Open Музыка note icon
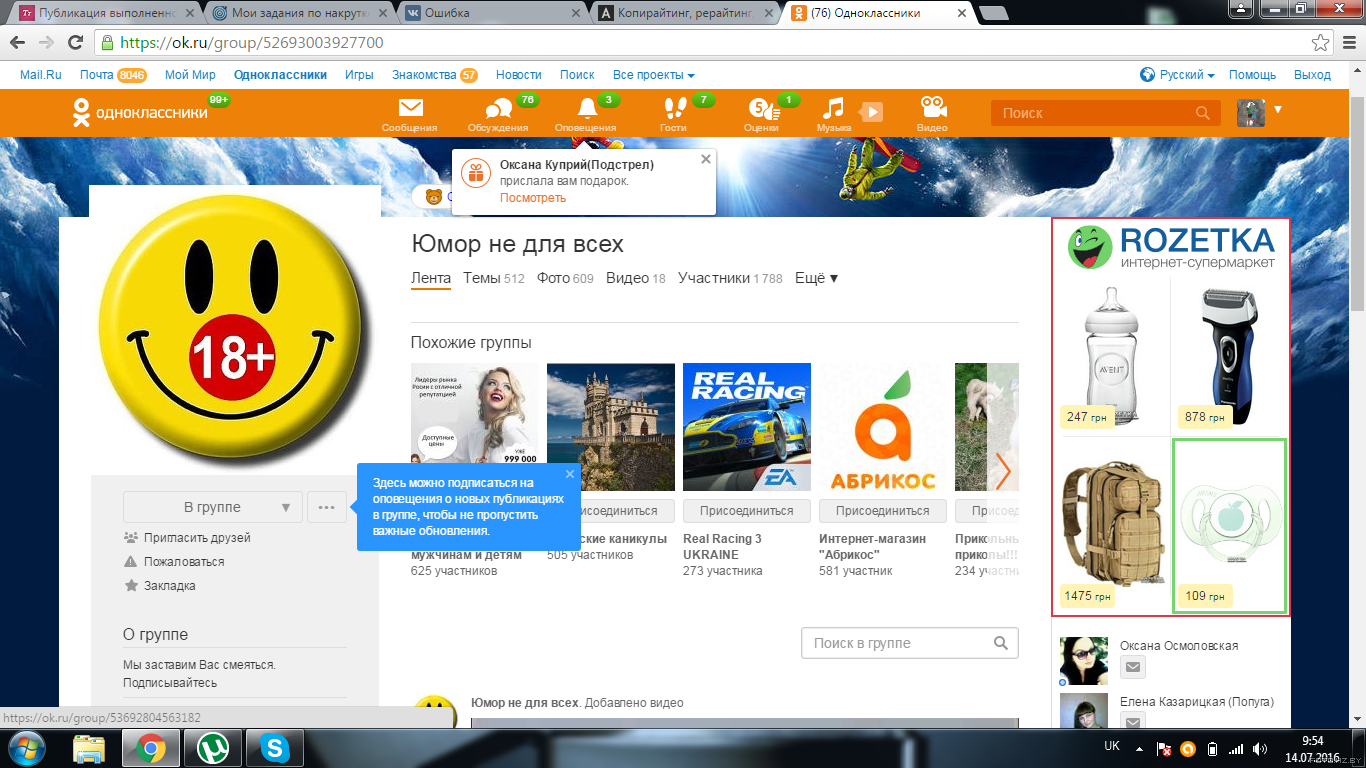This screenshot has height=768, width=1366. click(x=833, y=109)
